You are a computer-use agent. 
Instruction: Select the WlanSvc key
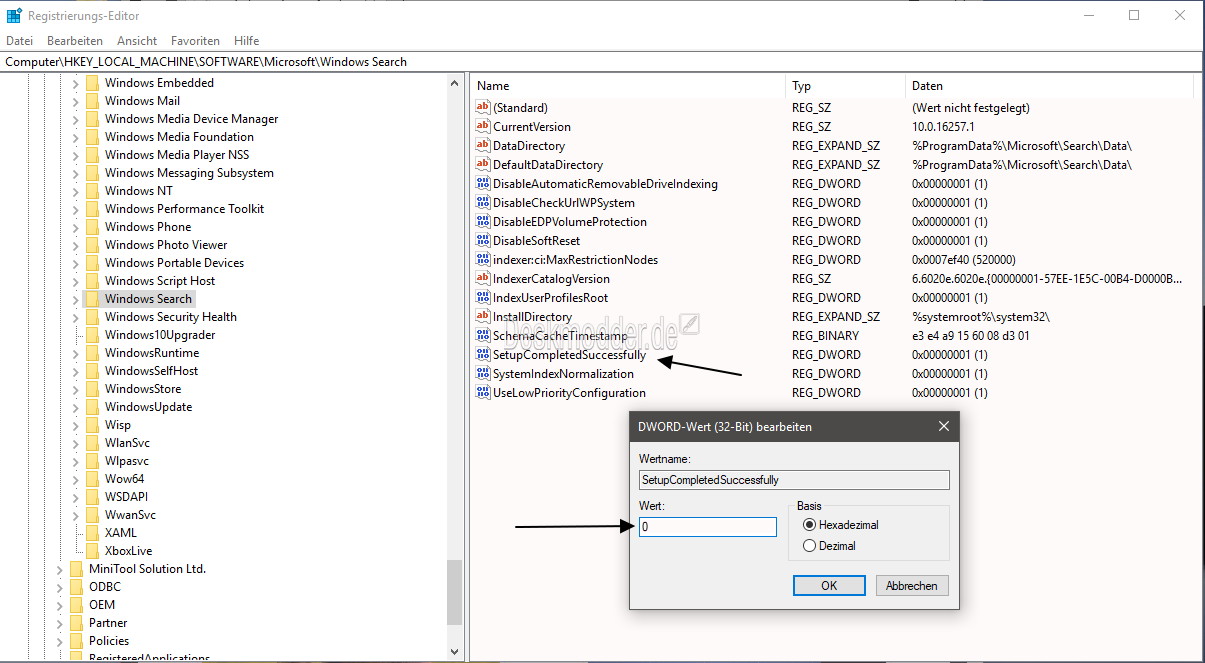pyautogui.click(x=127, y=443)
